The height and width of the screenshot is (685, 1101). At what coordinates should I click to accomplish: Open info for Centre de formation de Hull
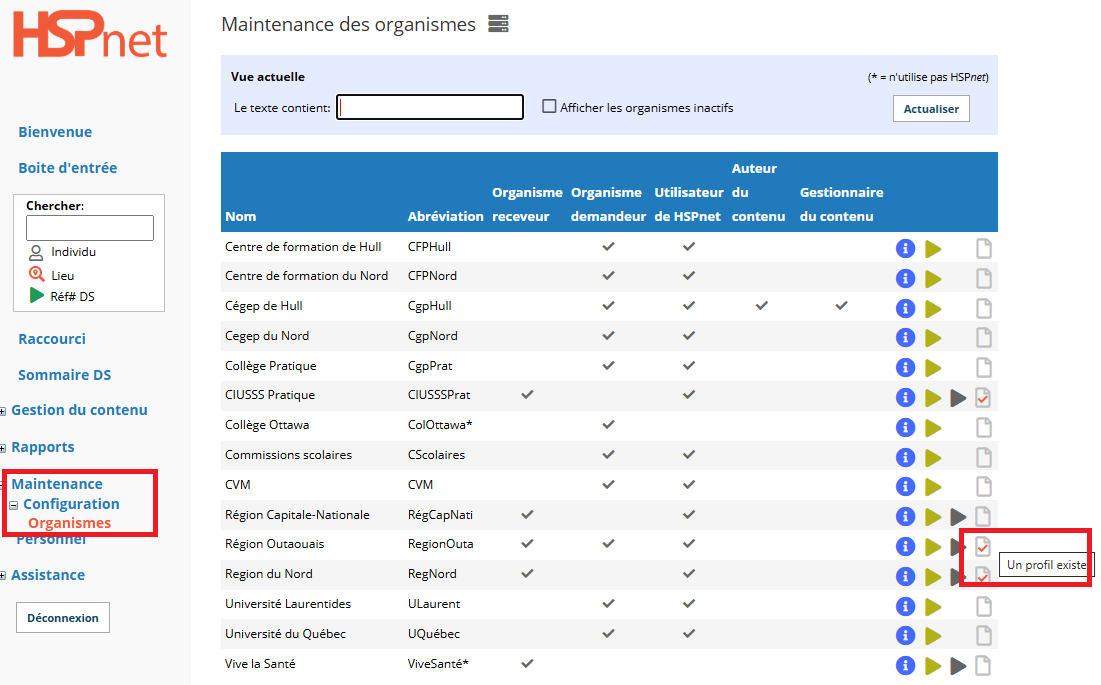(x=905, y=248)
